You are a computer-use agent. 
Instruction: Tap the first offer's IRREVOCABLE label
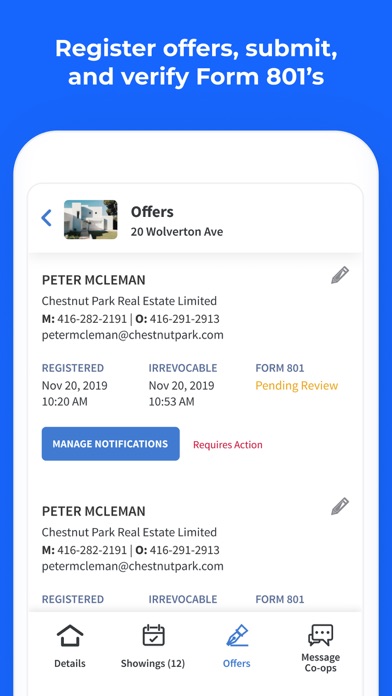(x=183, y=368)
